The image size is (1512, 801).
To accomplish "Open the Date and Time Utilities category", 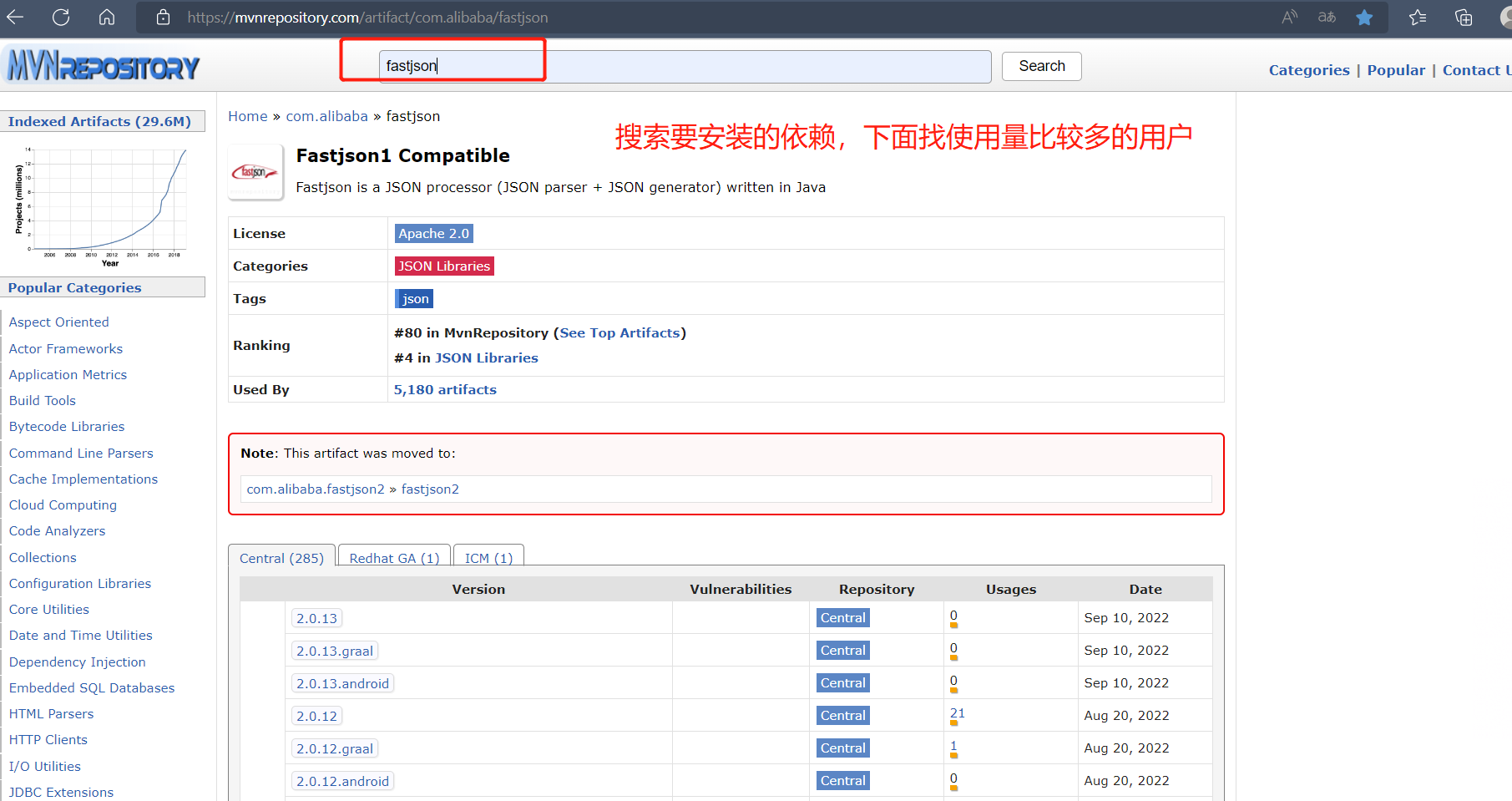I will [80, 635].
